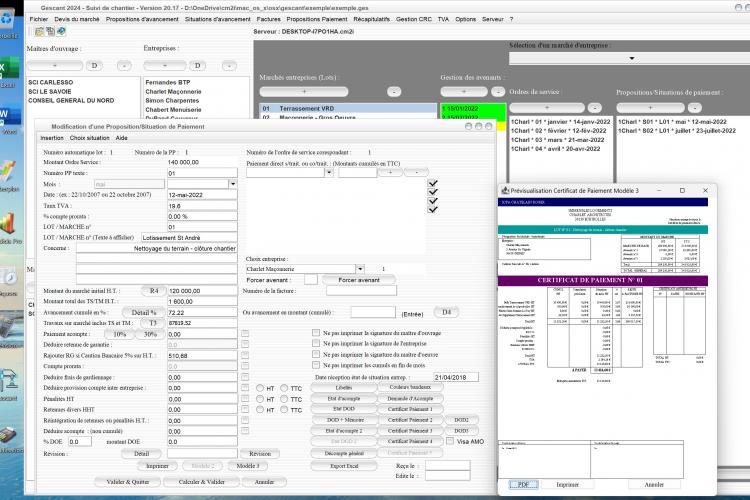Click the Révision button
The width and height of the screenshot is (750, 500).
[x=260, y=454]
